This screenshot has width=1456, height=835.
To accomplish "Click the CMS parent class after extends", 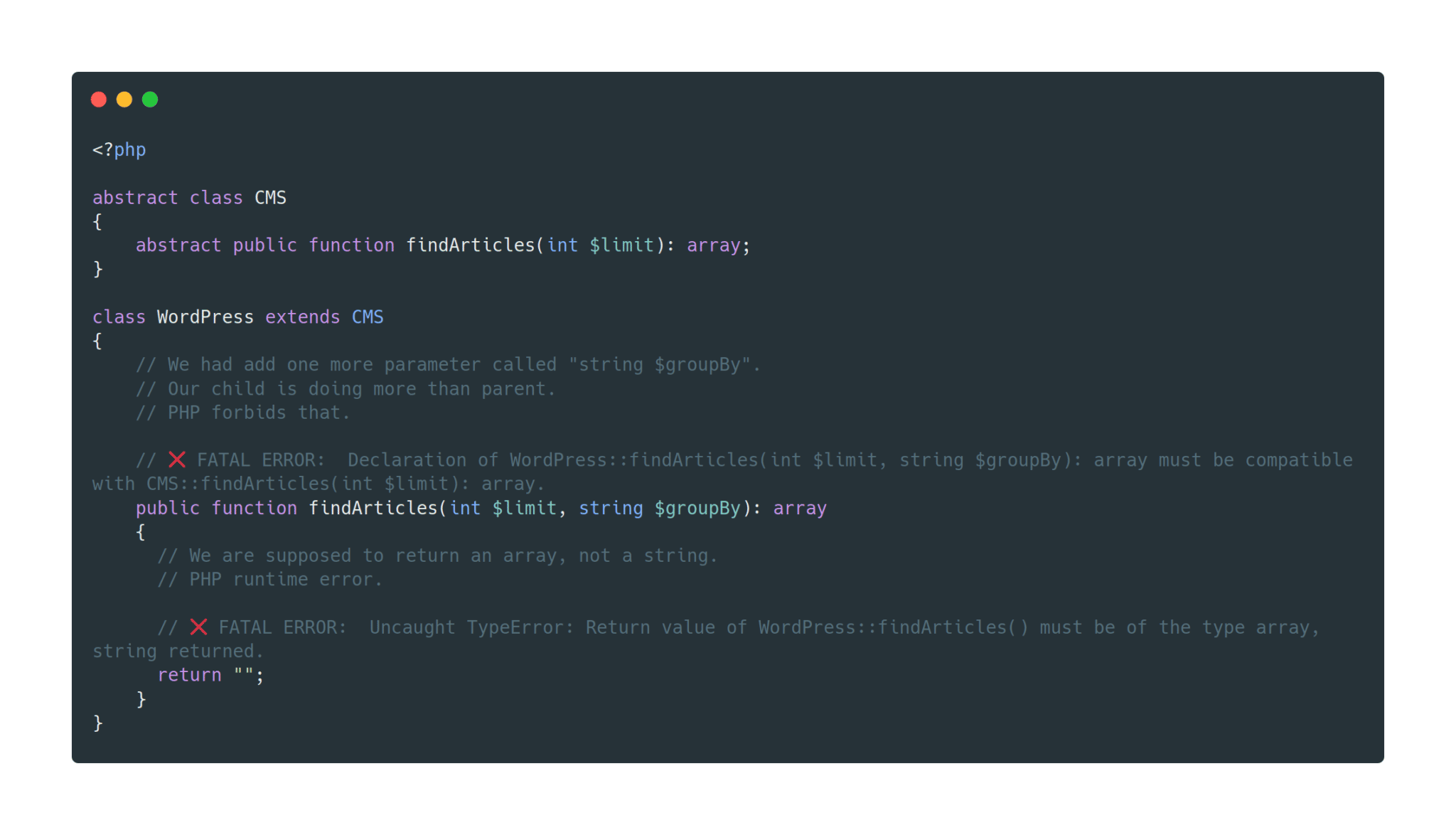I will coord(368,317).
